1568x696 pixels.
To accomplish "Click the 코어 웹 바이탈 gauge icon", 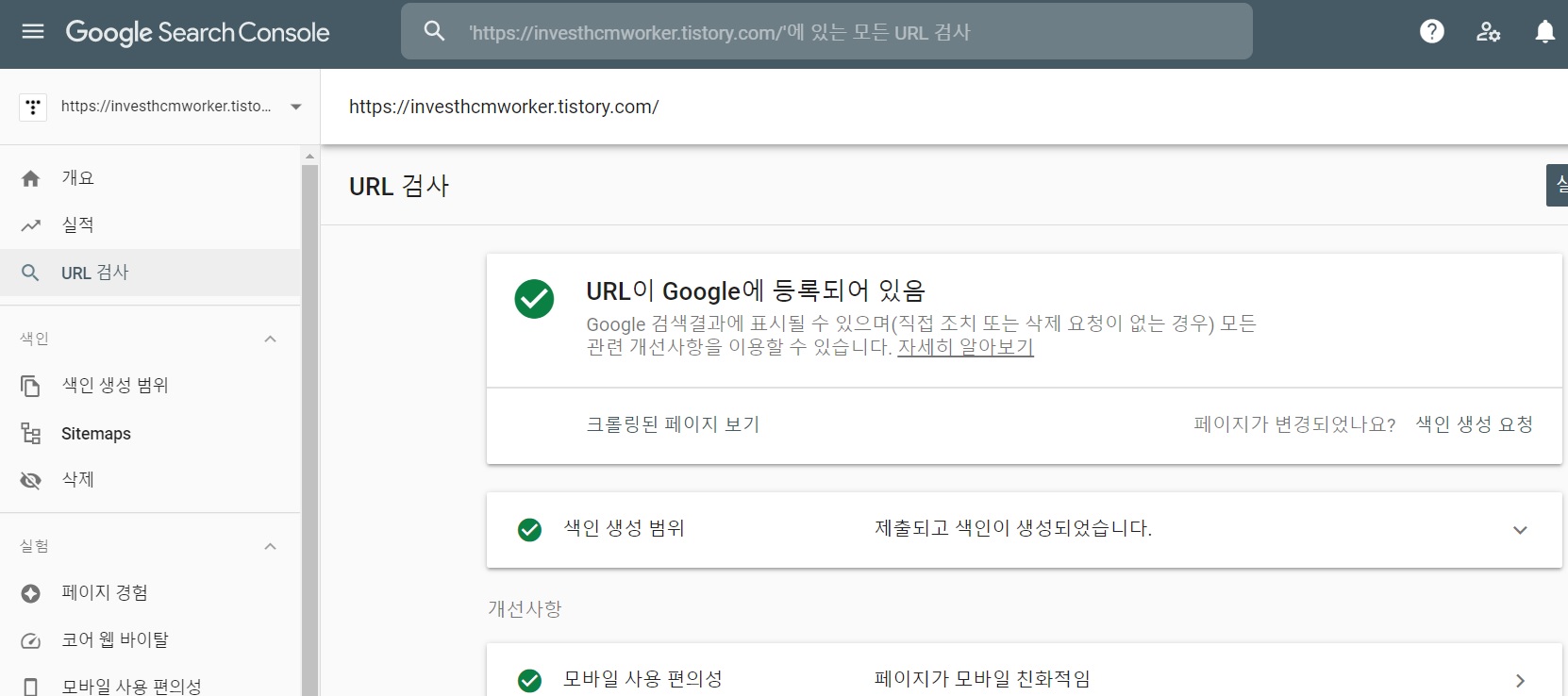I will pyautogui.click(x=31, y=640).
